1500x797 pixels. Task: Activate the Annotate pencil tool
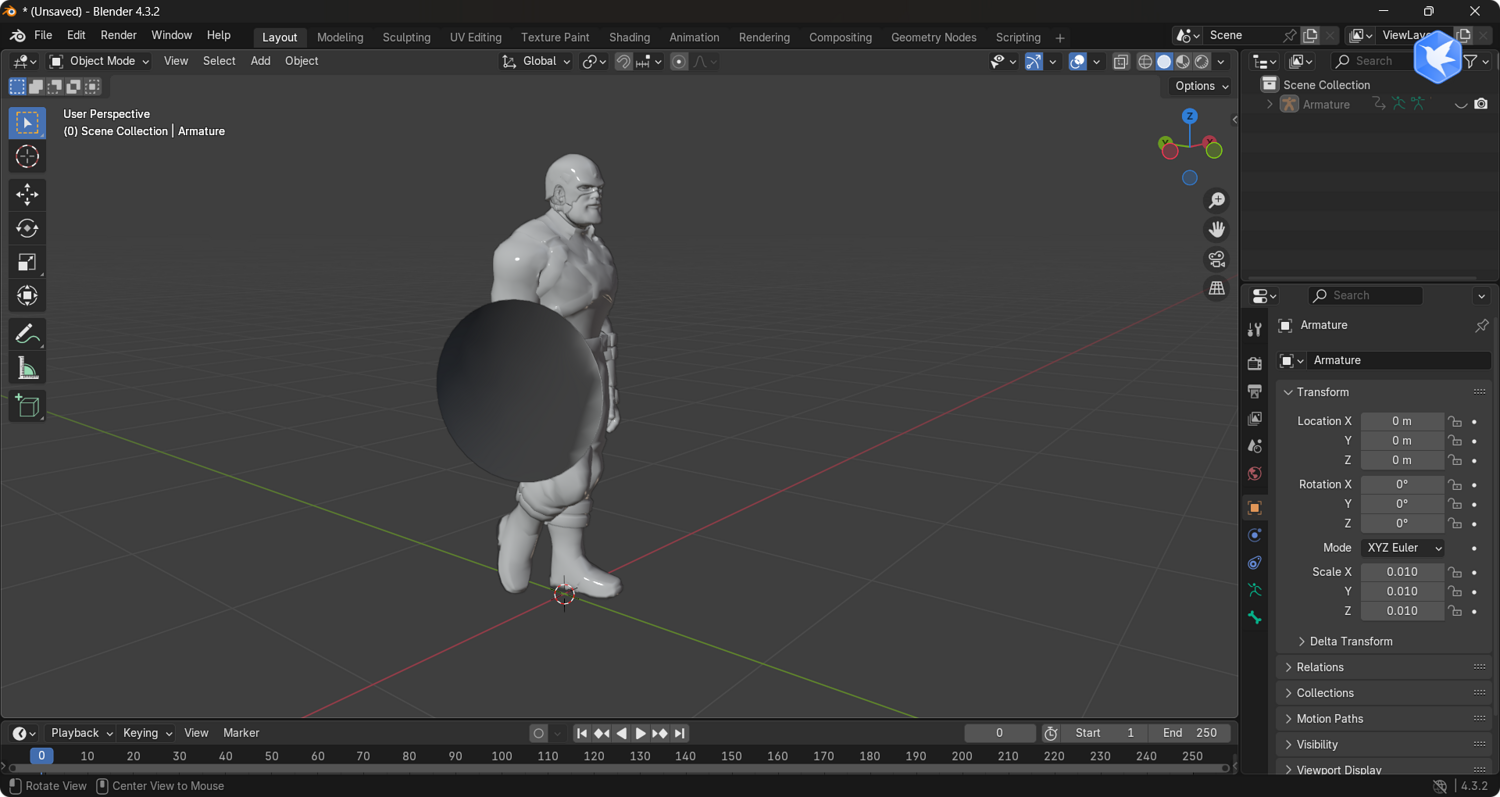point(27,334)
